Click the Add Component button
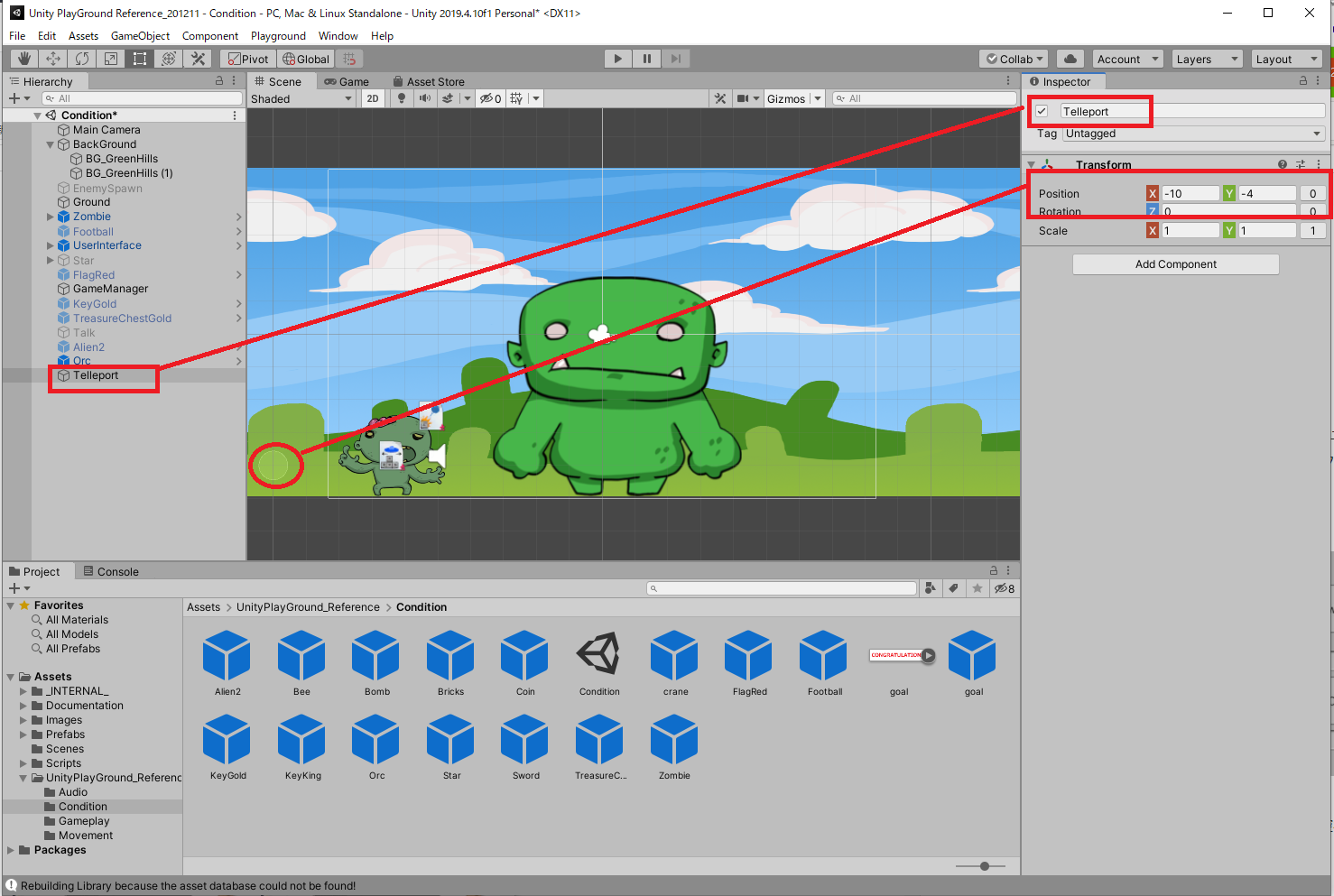This screenshot has height=896, width=1334. point(1175,264)
